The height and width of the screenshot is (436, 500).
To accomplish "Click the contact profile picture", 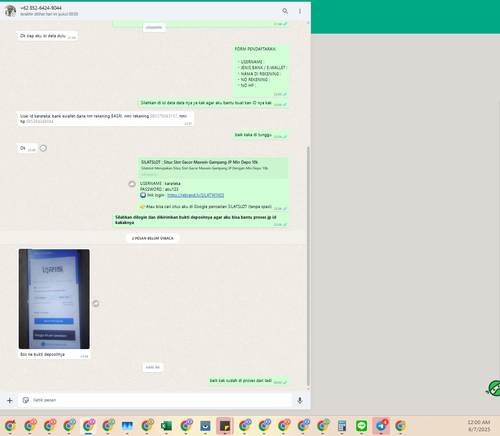I will pyautogui.click(x=10, y=11).
